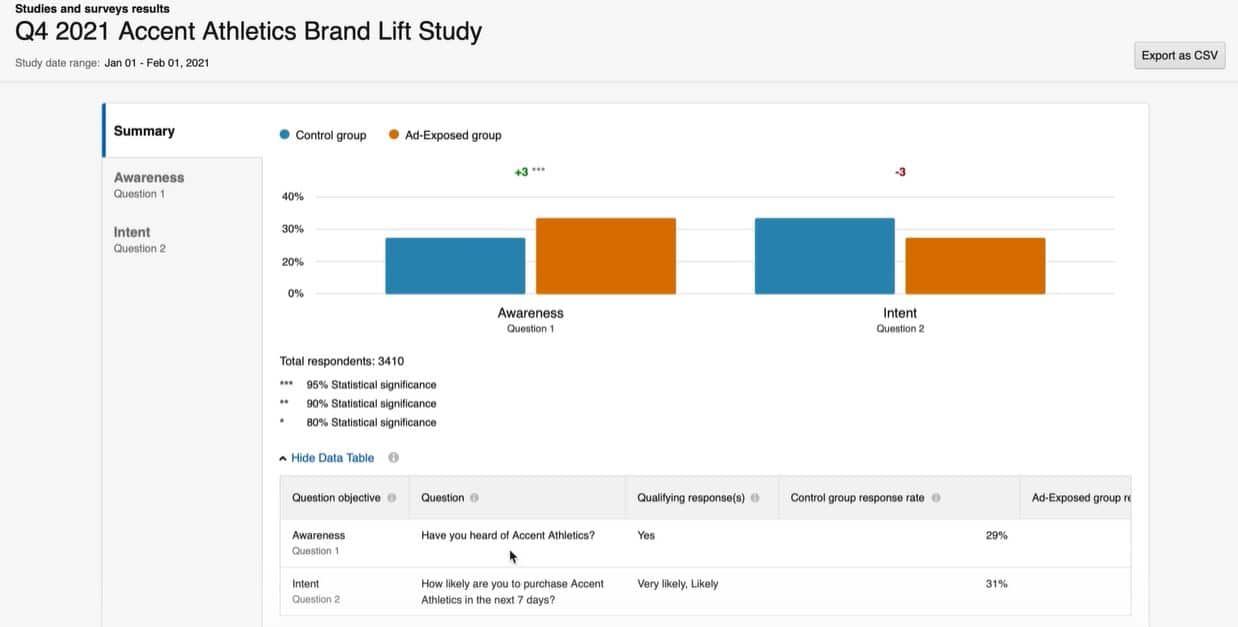Click the 'Yes' qualifying response cell
The height and width of the screenshot is (627, 1238).
[x=646, y=535]
